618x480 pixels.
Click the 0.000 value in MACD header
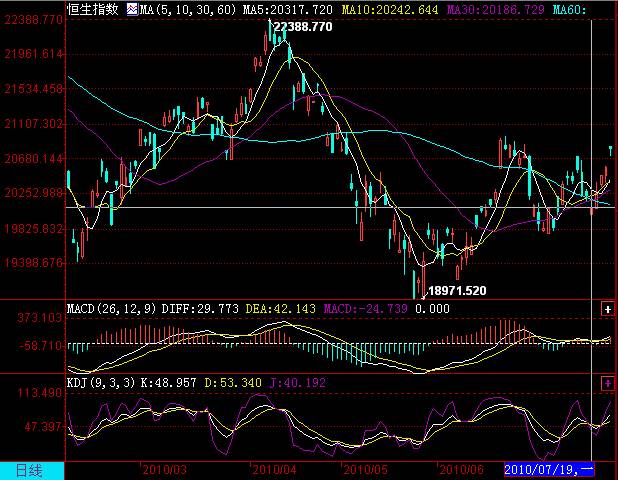coord(432,309)
